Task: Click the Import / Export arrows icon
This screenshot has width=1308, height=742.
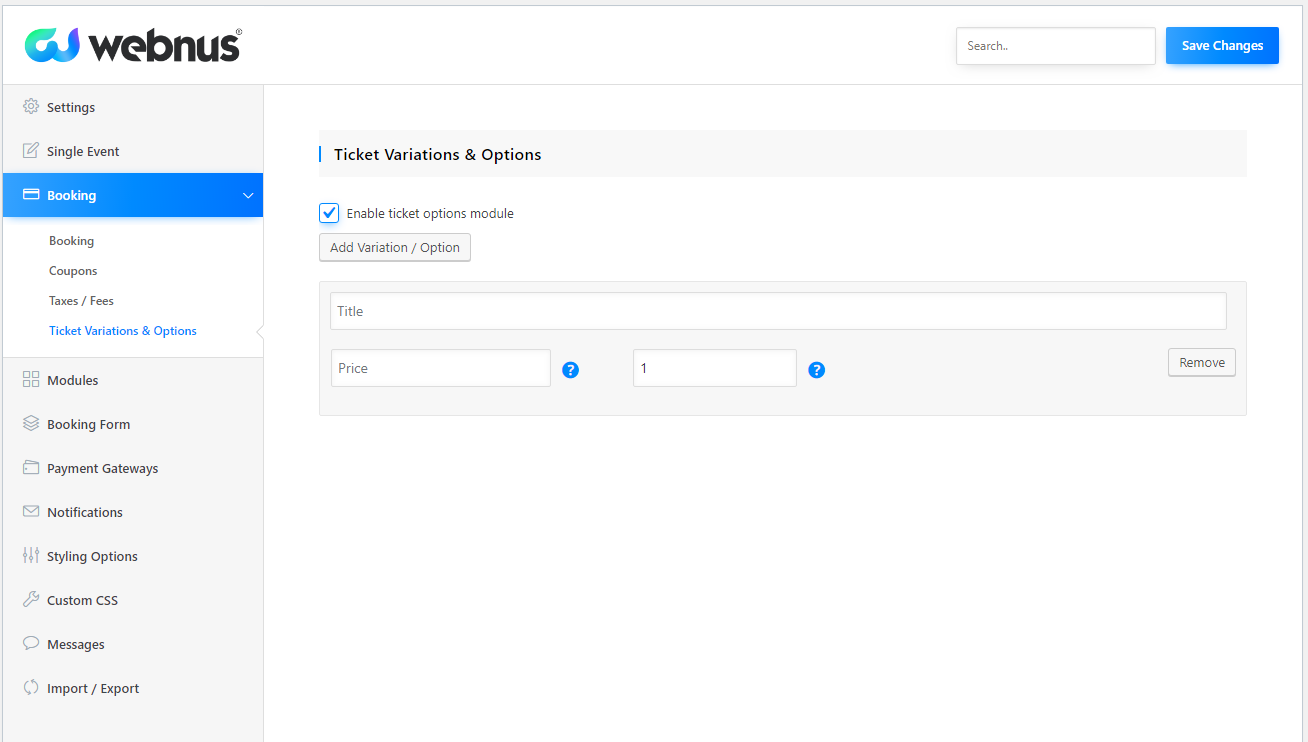Action: click(31, 687)
